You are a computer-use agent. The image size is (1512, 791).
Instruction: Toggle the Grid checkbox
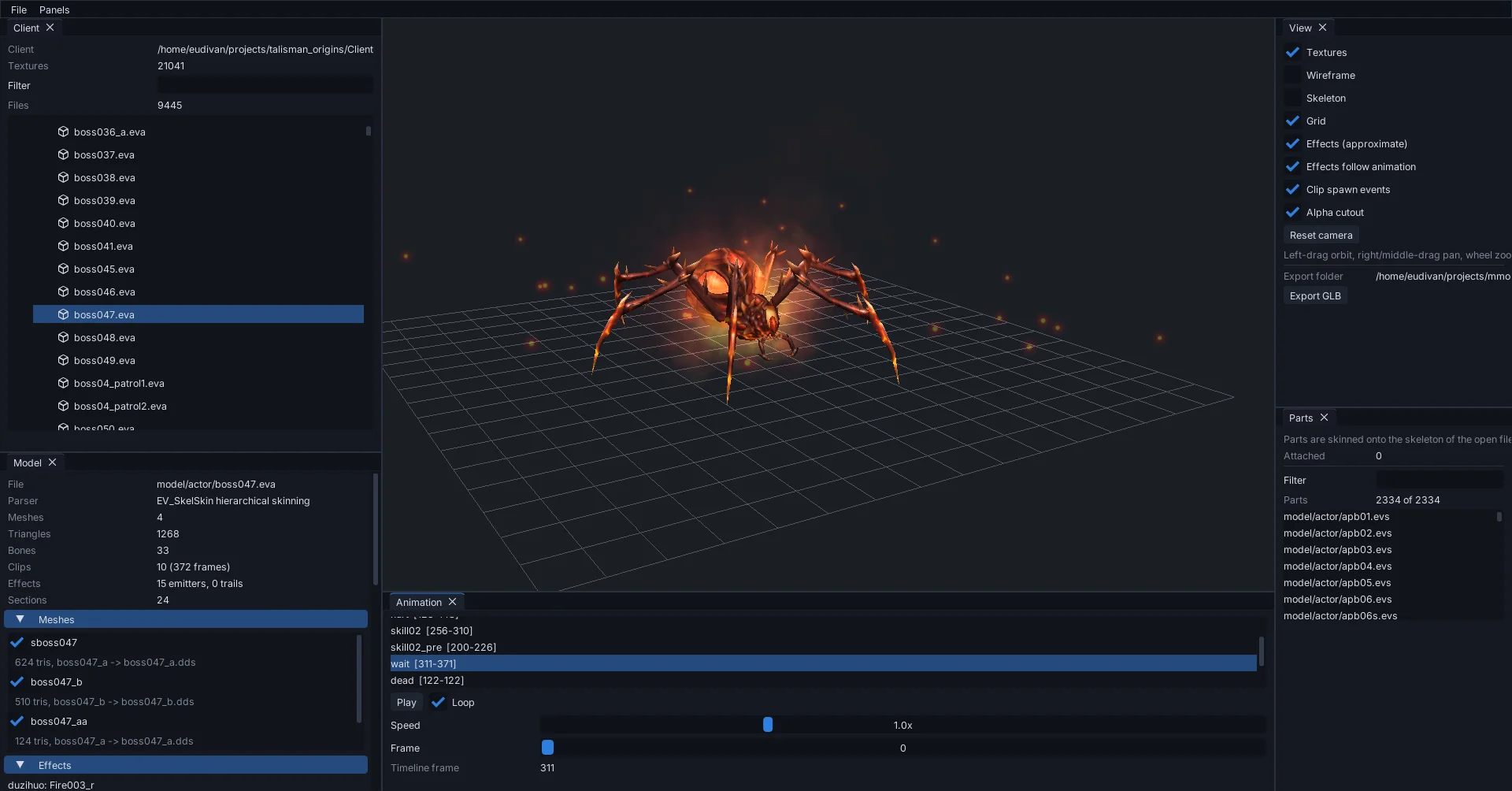[1292, 121]
